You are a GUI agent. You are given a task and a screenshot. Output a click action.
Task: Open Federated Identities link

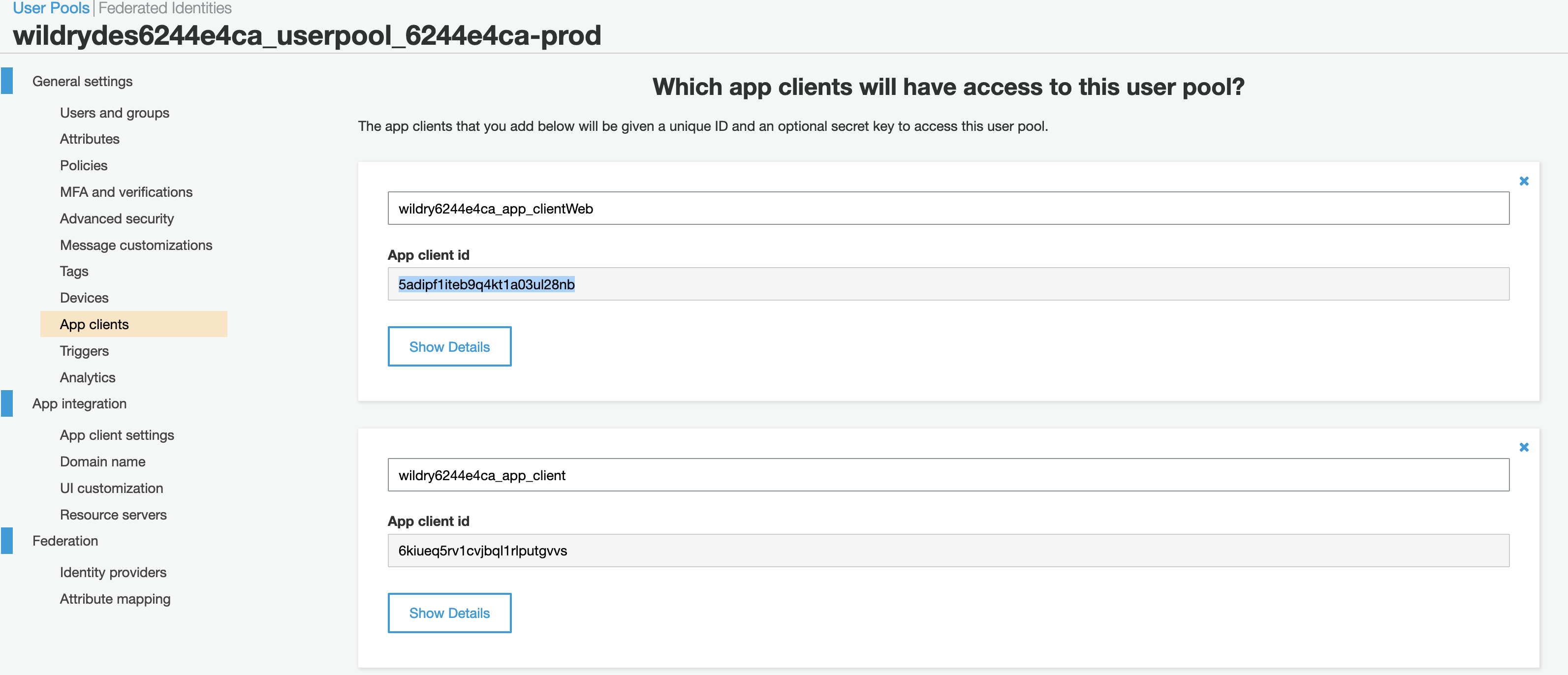pyautogui.click(x=165, y=8)
